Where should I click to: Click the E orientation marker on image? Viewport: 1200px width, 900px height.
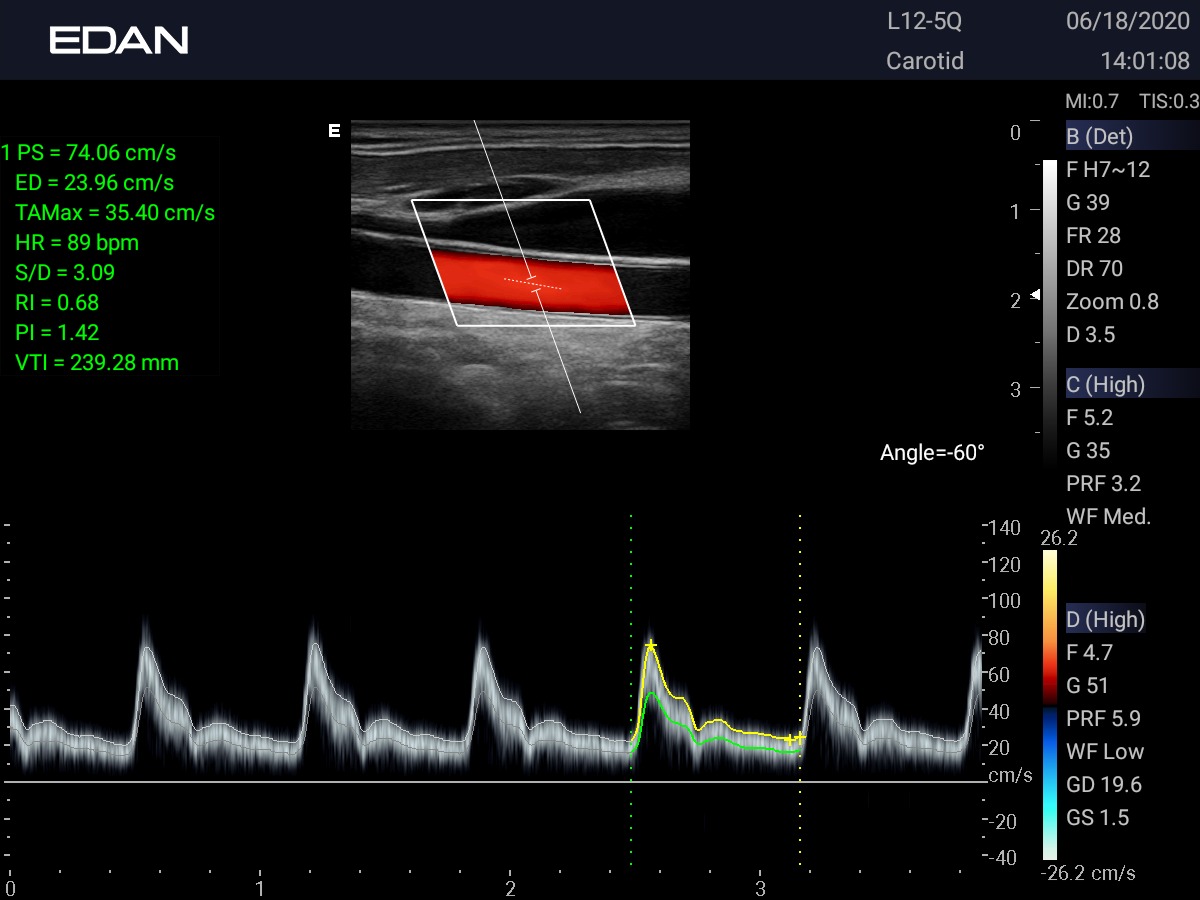[334, 131]
